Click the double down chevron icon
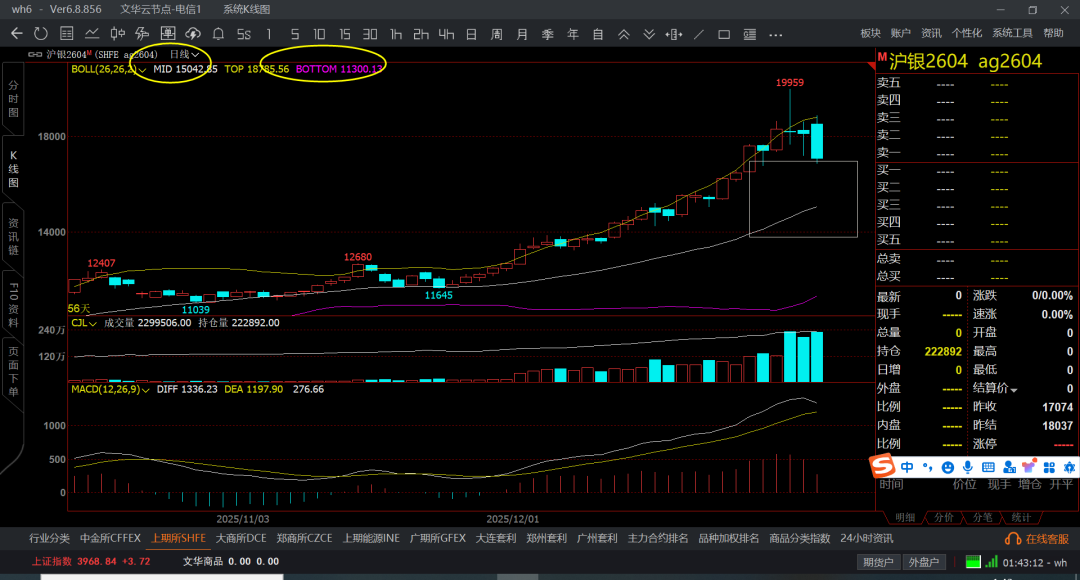Image resolution: width=1080 pixels, height=580 pixels. pos(649,34)
